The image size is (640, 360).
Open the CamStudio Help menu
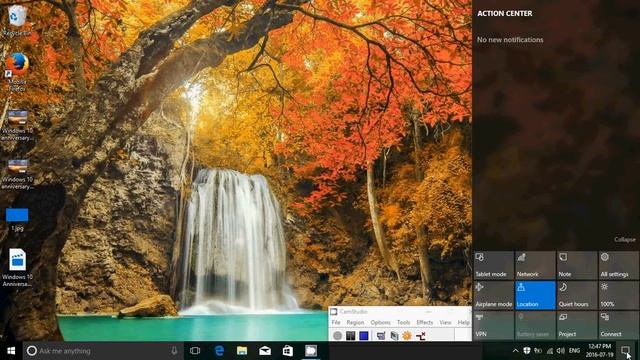[464, 322]
